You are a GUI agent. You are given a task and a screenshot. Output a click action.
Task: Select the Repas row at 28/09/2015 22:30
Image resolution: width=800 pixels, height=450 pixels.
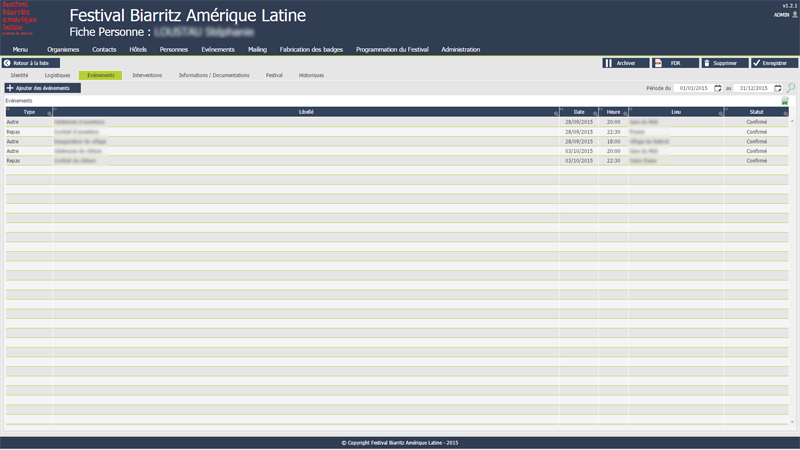coord(397,132)
